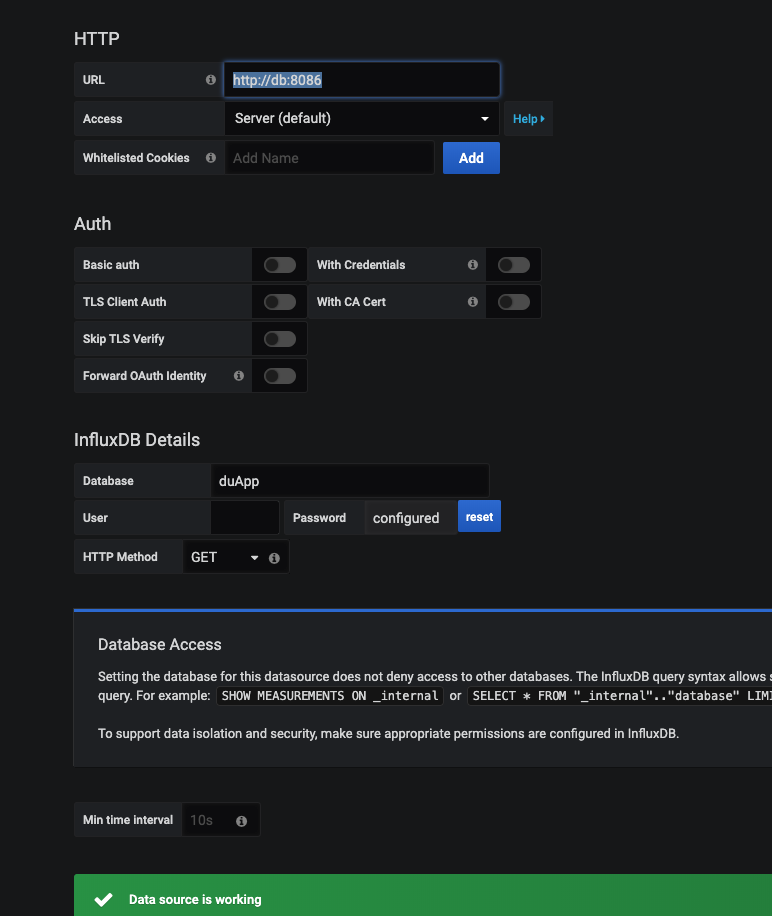This screenshot has width=772, height=916.
Task: Toggle the Basic auth switch
Action: click(280, 265)
